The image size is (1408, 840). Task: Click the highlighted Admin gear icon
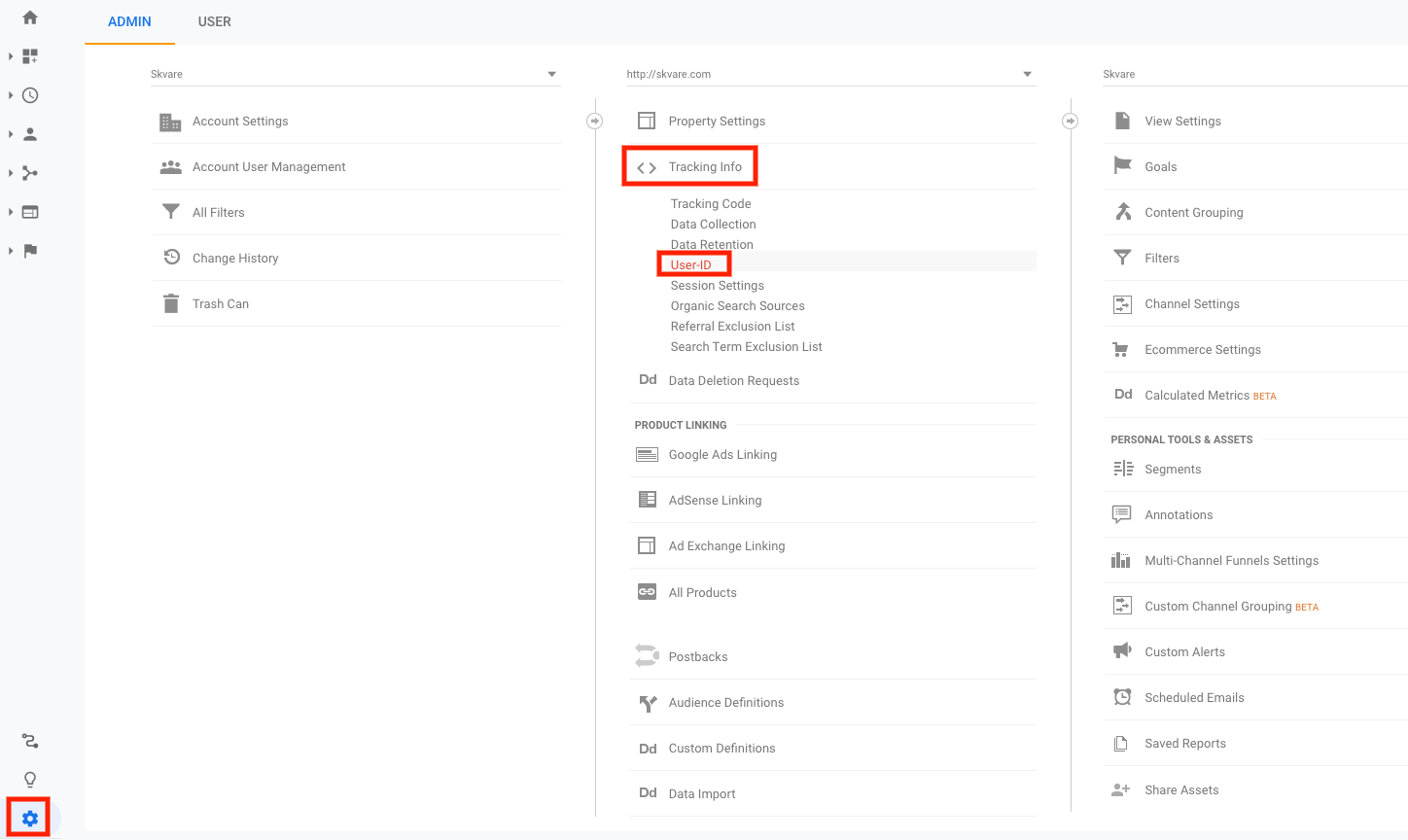[x=27, y=816]
